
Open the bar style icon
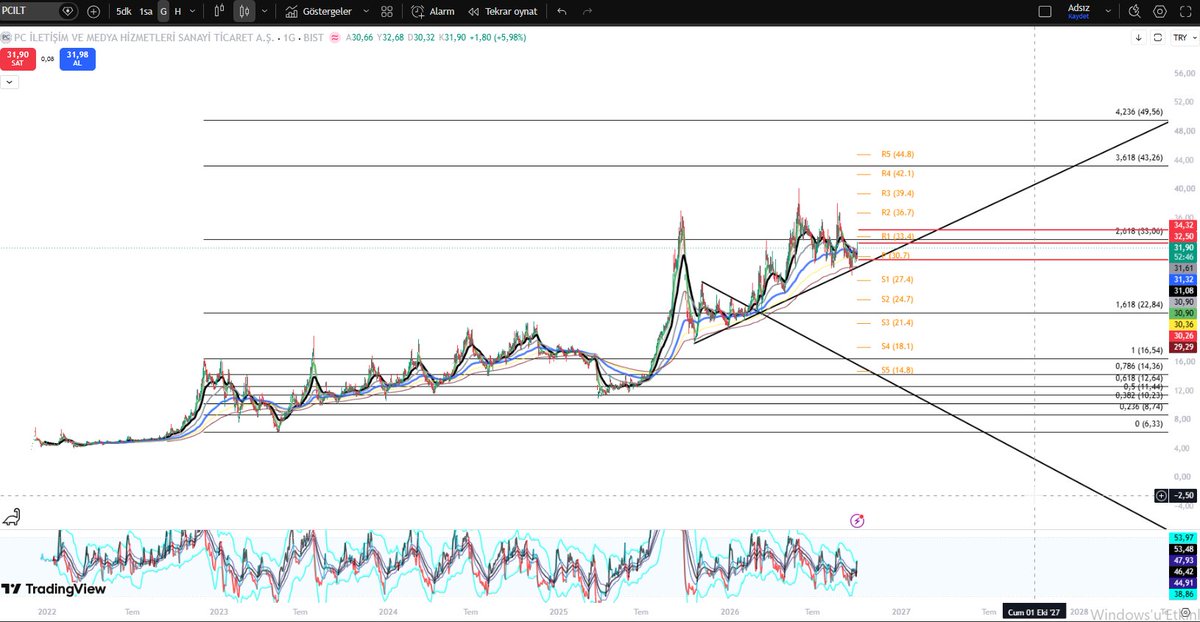(x=218, y=12)
